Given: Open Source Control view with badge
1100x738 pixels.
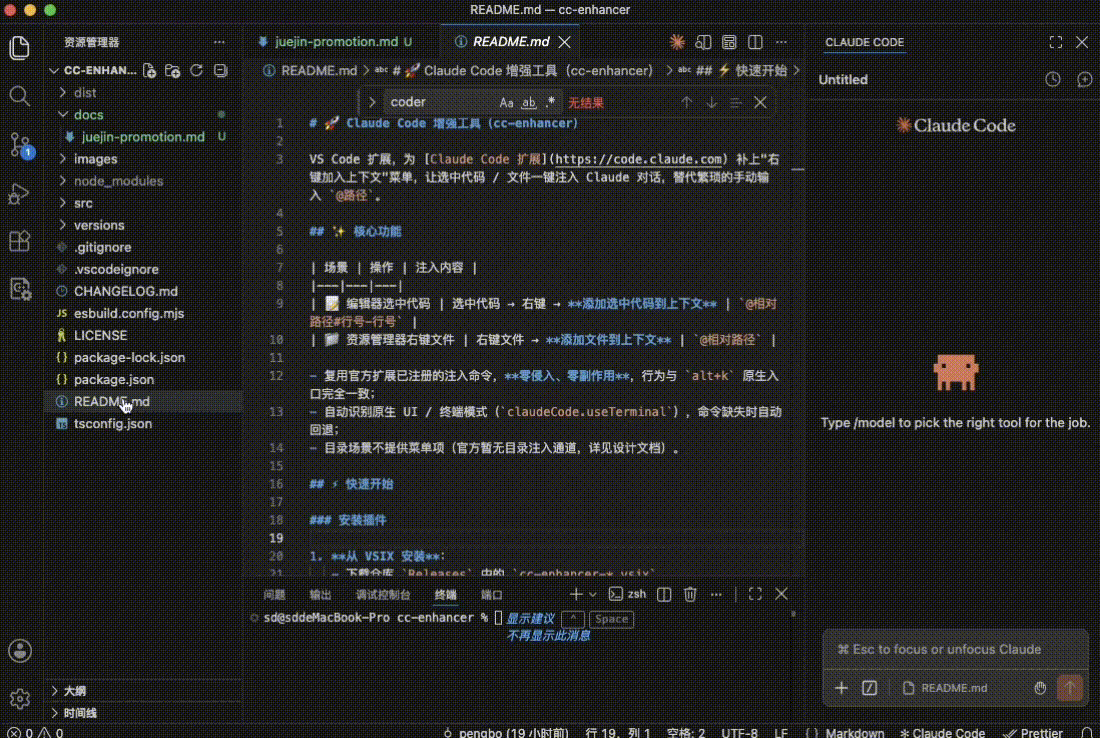Looking at the screenshot, I should pos(20,145).
